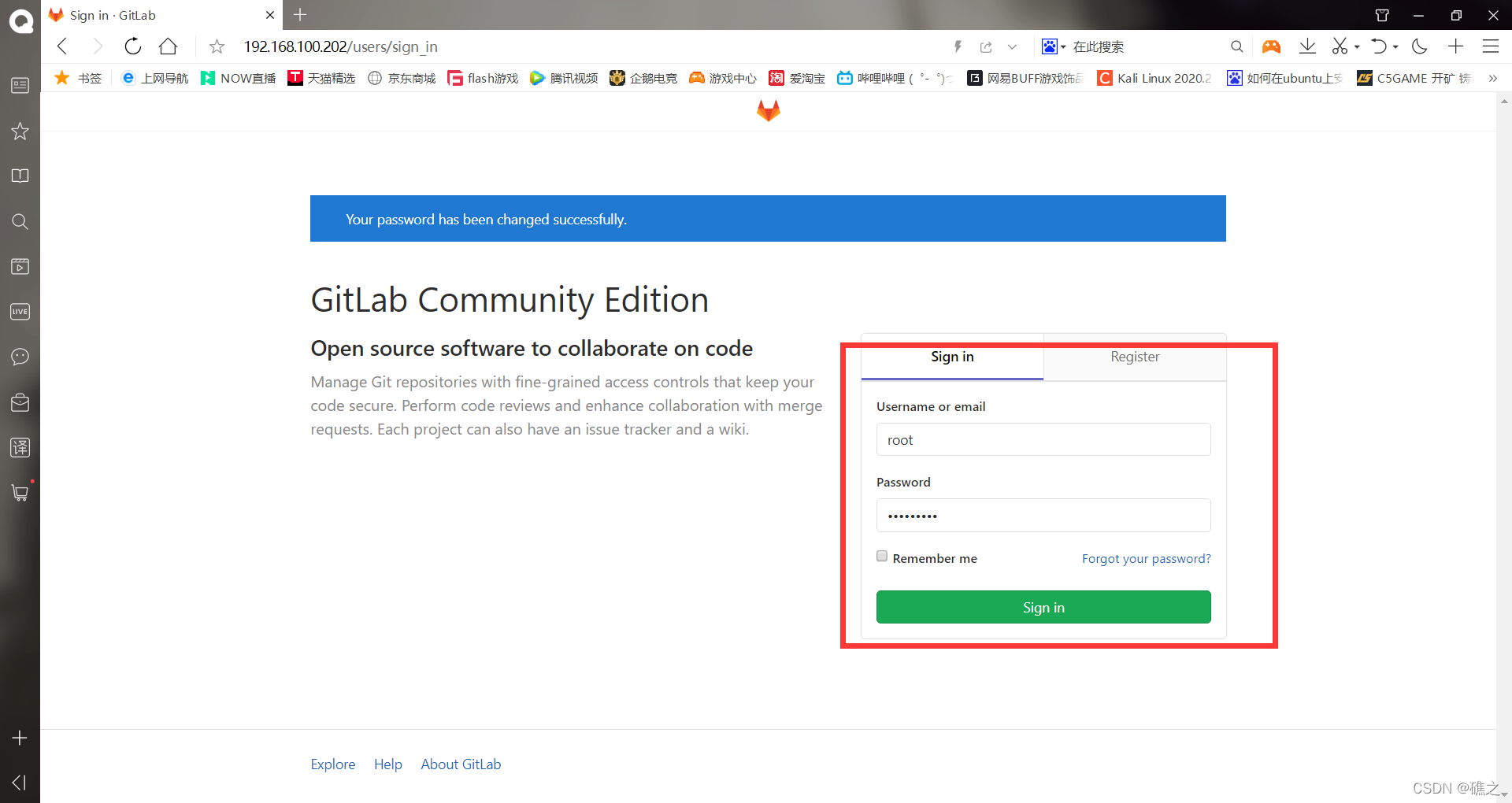Open the translate sidebar icon
The height and width of the screenshot is (803, 1512).
click(20, 447)
